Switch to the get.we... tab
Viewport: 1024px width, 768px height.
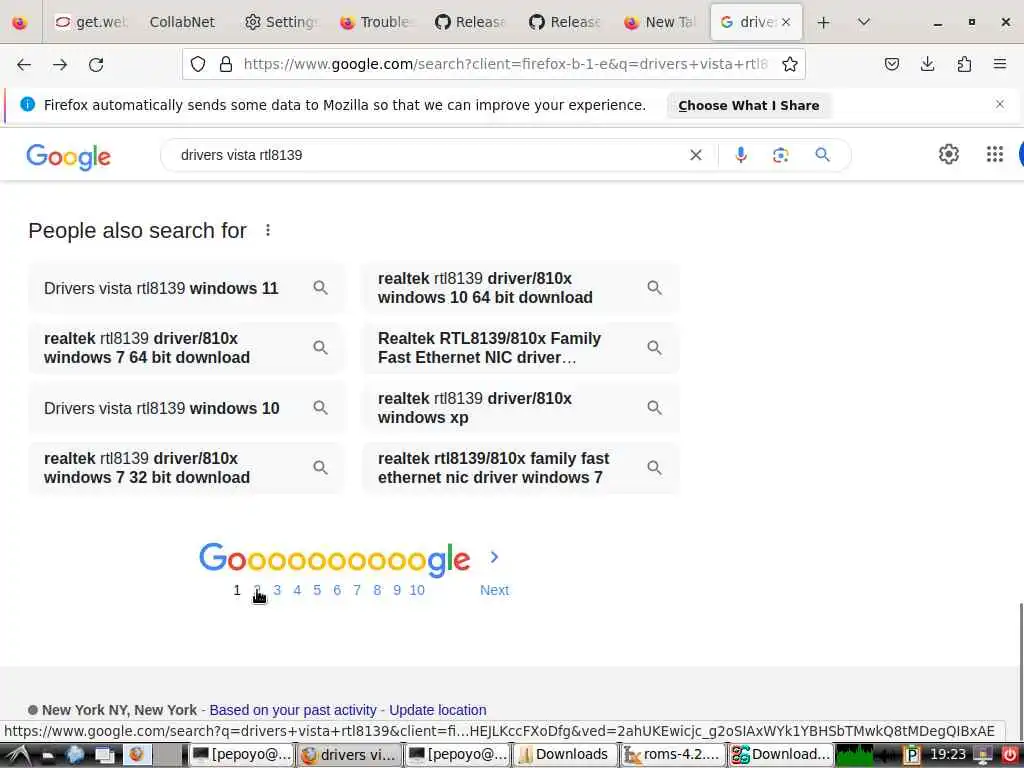(92, 22)
